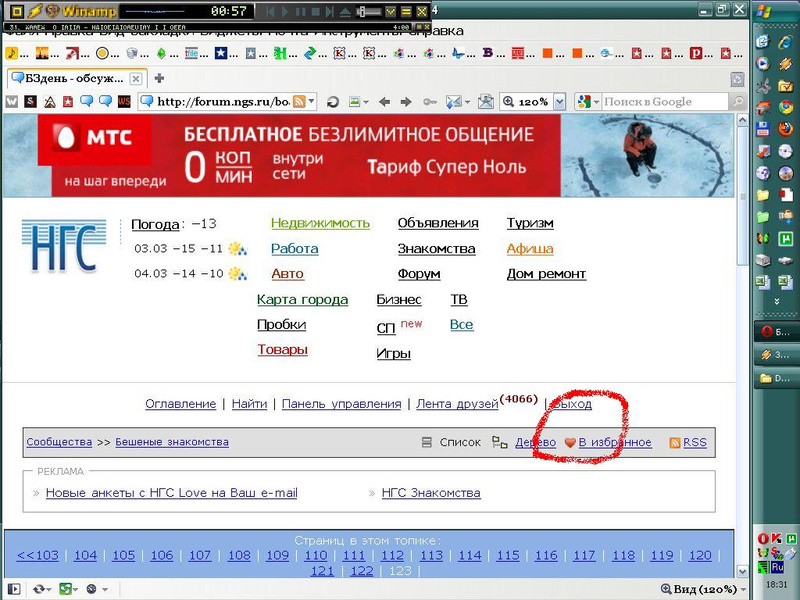Viewport: 800px width, 600px height.
Task: Click the heart icon near 'В избранное'
Action: point(570,442)
